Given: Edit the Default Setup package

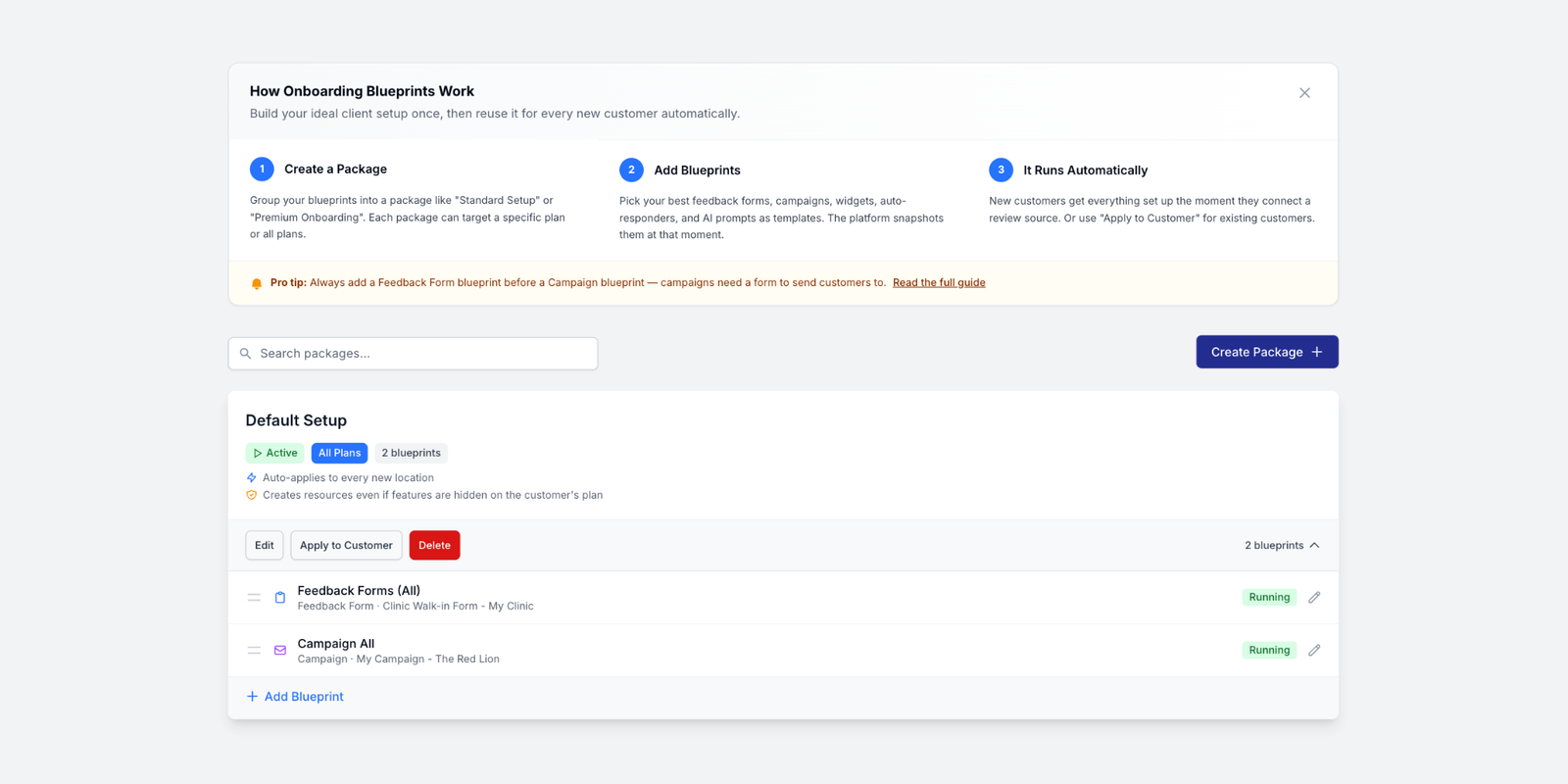Looking at the screenshot, I should tap(265, 545).
